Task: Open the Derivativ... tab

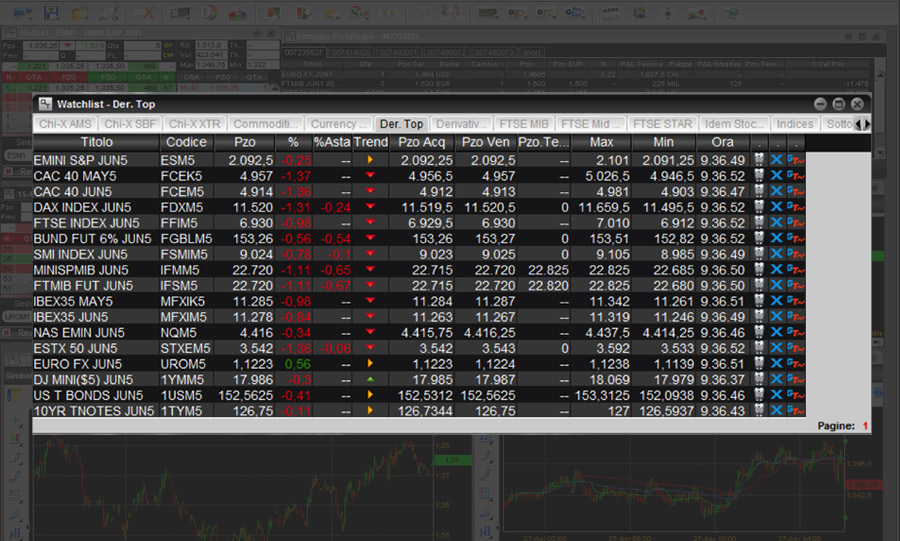Action: point(461,124)
